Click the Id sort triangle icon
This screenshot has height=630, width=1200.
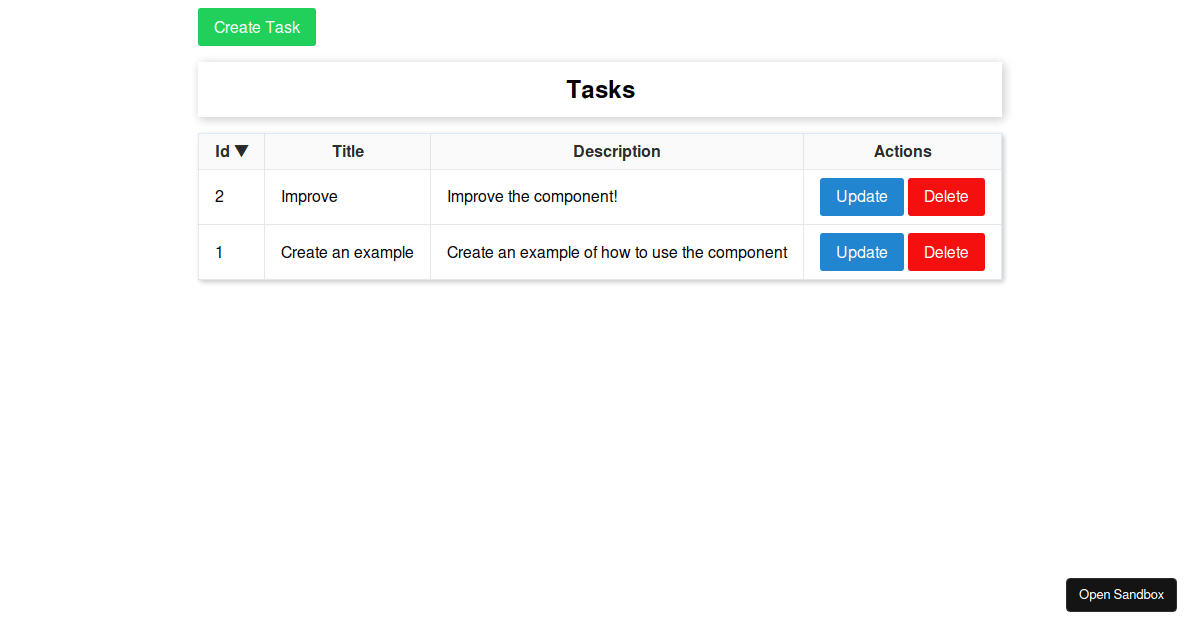click(243, 151)
